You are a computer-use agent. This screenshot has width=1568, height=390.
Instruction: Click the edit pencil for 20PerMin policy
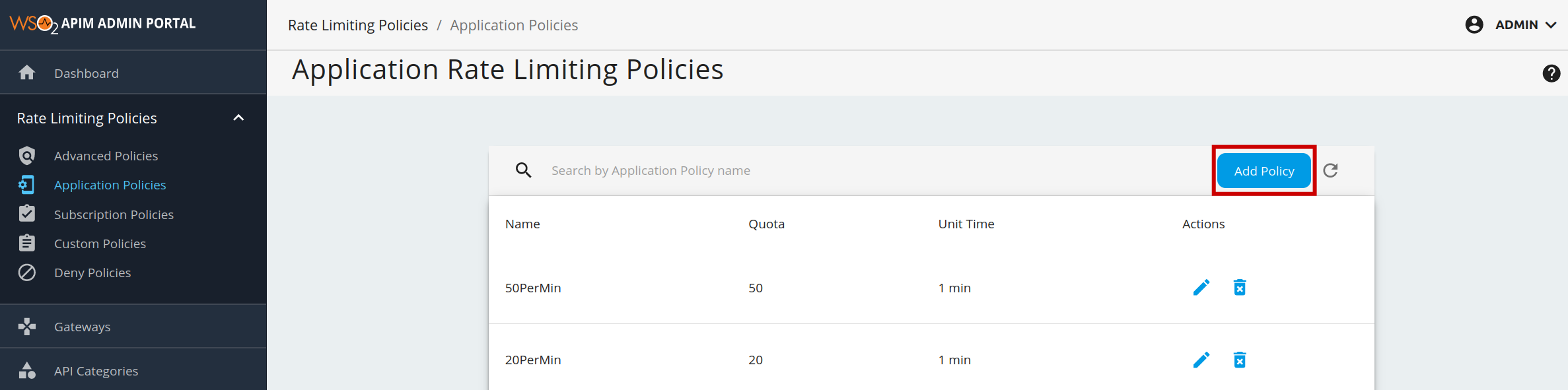tap(1201, 360)
